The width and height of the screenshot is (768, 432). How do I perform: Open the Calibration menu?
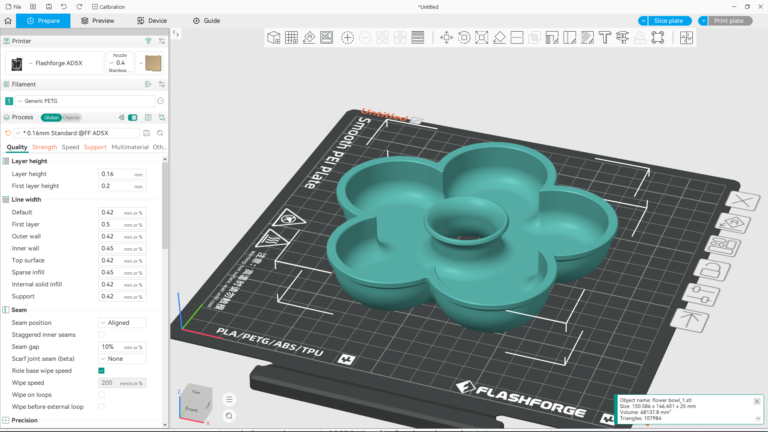[108, 7]
